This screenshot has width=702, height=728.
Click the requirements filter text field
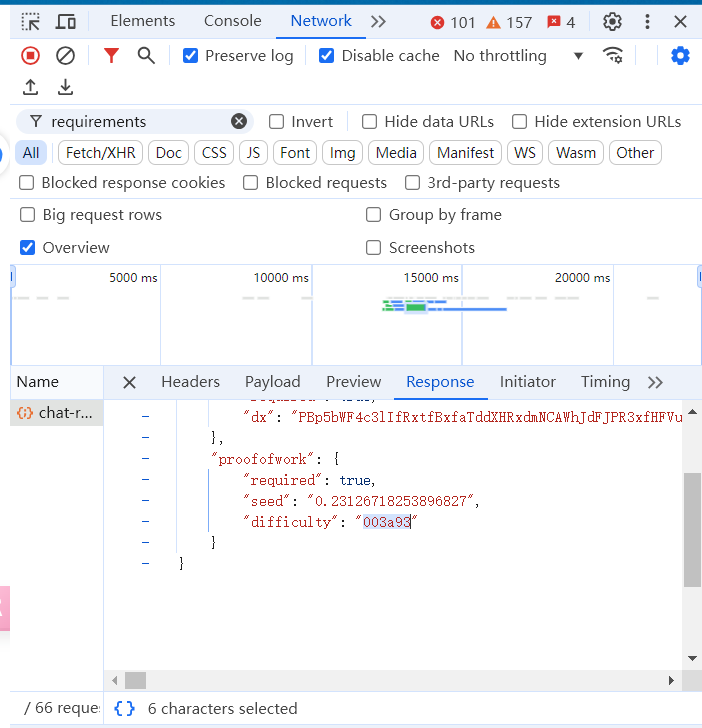pyautogui.click(x=138, y=122)
